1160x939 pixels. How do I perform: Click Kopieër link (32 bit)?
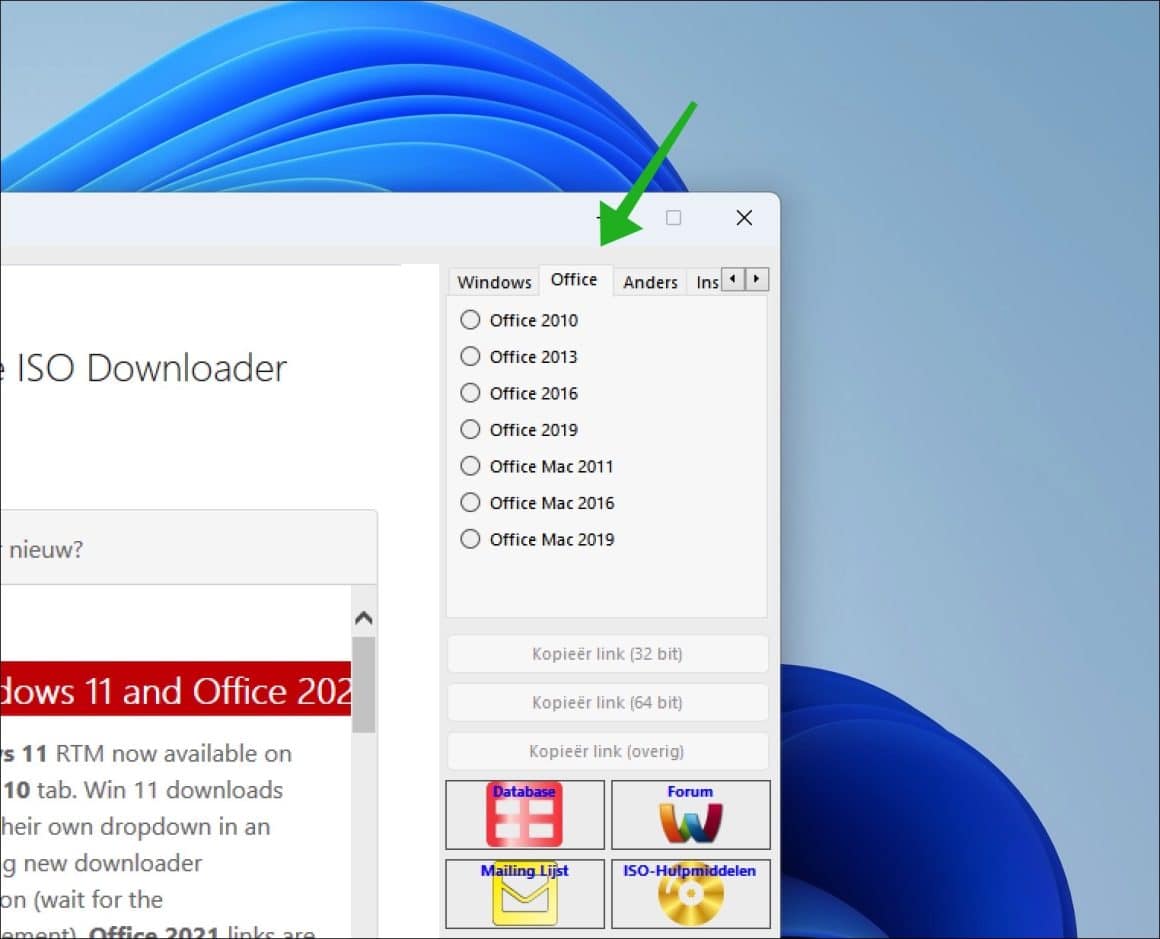click(607, 653)
